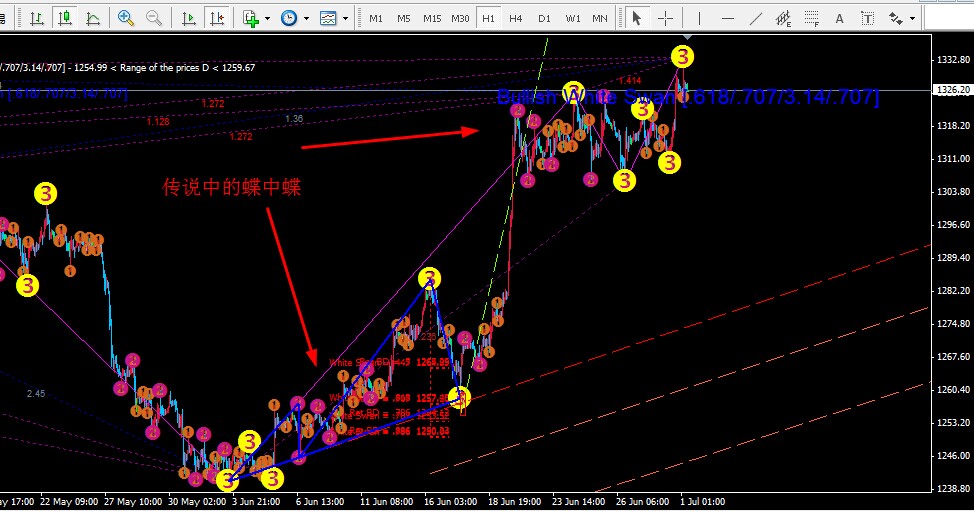Click the 1326.20 current price label

point(953,90)
